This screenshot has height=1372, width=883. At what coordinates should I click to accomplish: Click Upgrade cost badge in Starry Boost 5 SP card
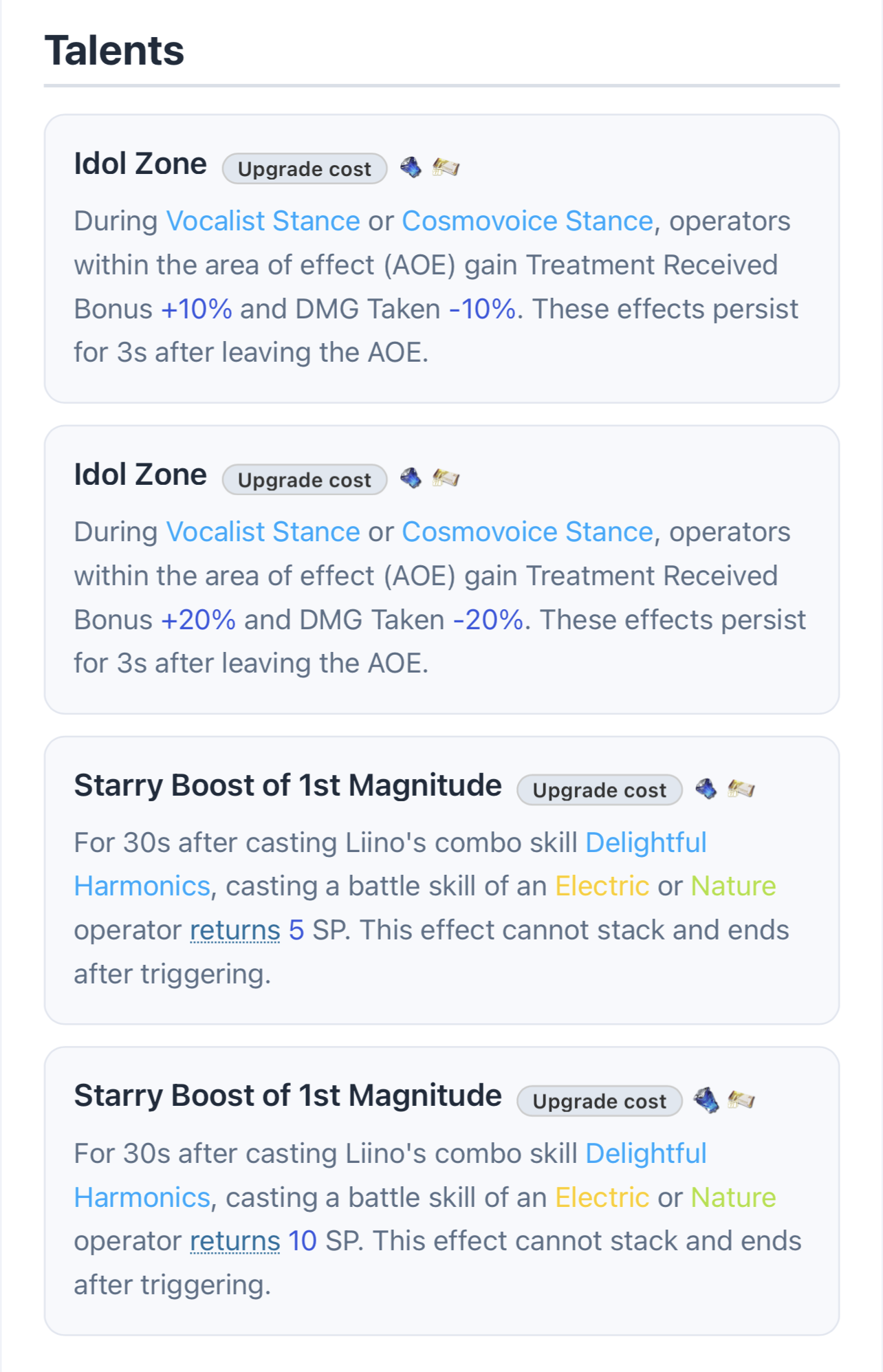600,790
